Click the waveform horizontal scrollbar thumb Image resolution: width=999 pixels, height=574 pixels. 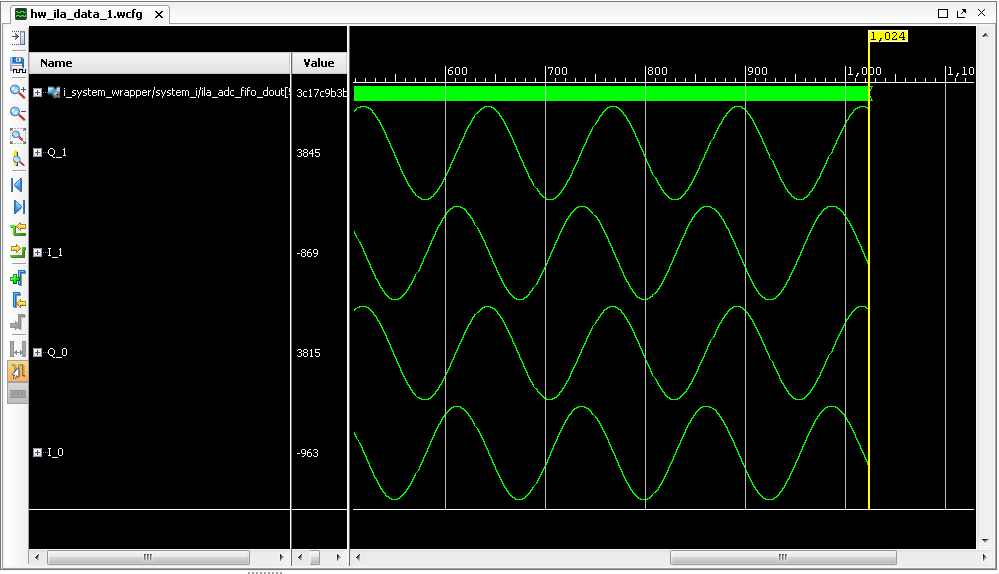coord(783,557)
